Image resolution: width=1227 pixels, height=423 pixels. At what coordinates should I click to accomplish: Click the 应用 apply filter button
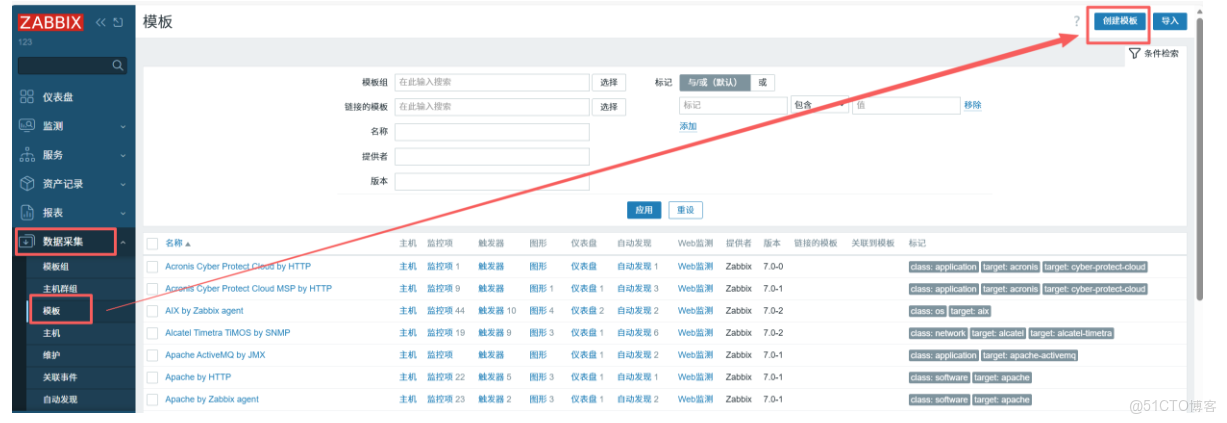click(x=644, y=210)
